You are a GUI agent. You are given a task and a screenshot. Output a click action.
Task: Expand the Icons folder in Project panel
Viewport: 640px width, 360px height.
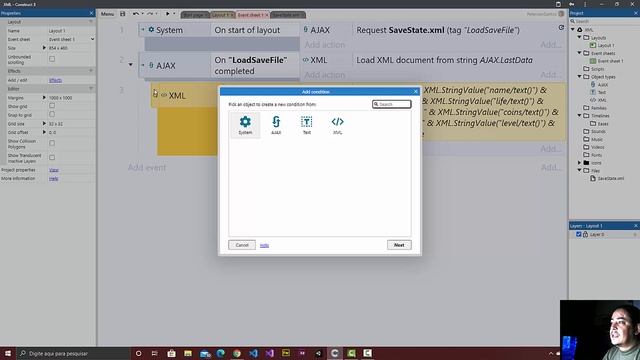tap(580, 162)
